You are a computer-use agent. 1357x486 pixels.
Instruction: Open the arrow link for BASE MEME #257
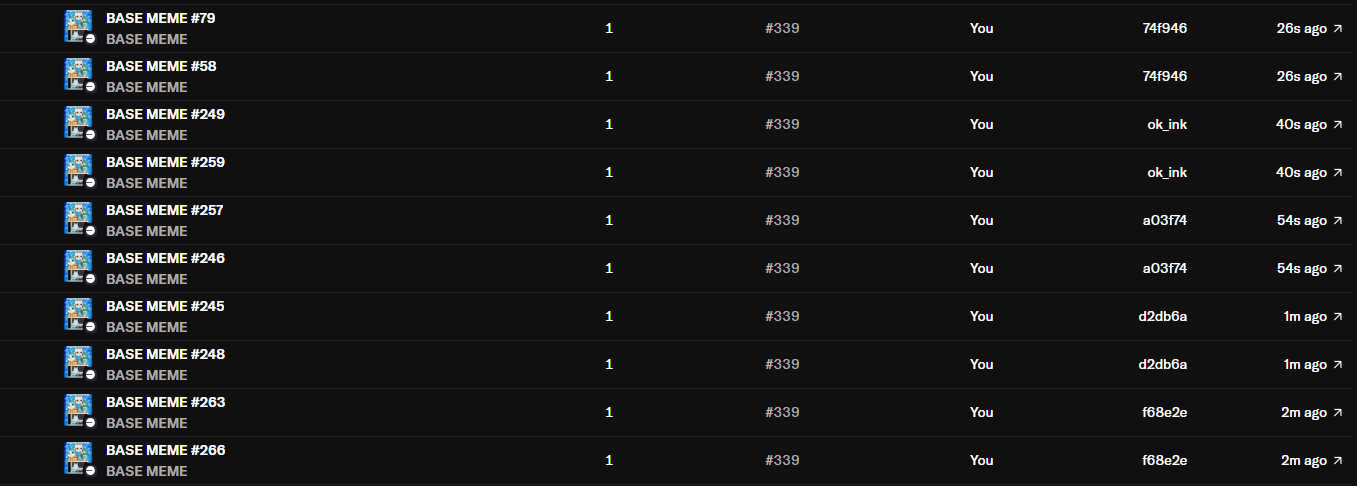pyautogui.click(x=1338, y=221)
